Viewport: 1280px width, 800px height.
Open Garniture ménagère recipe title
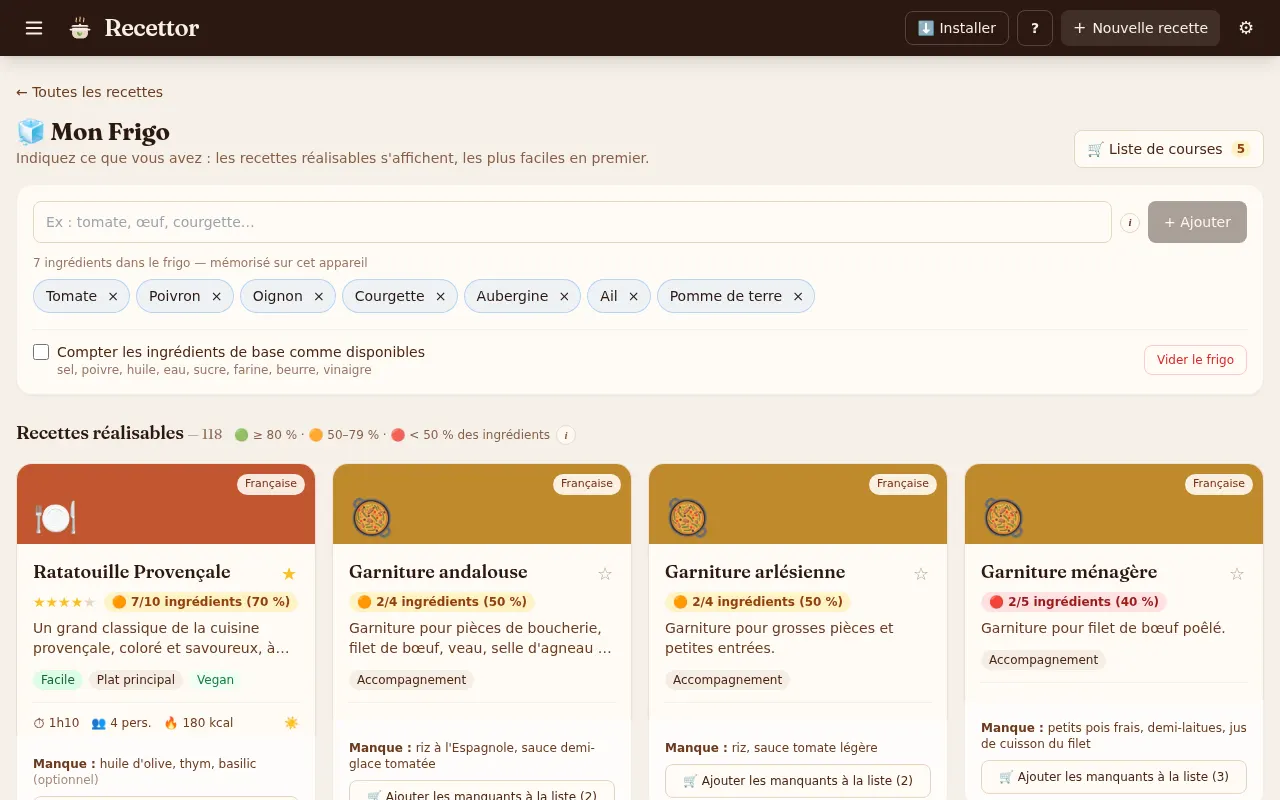1069,572
